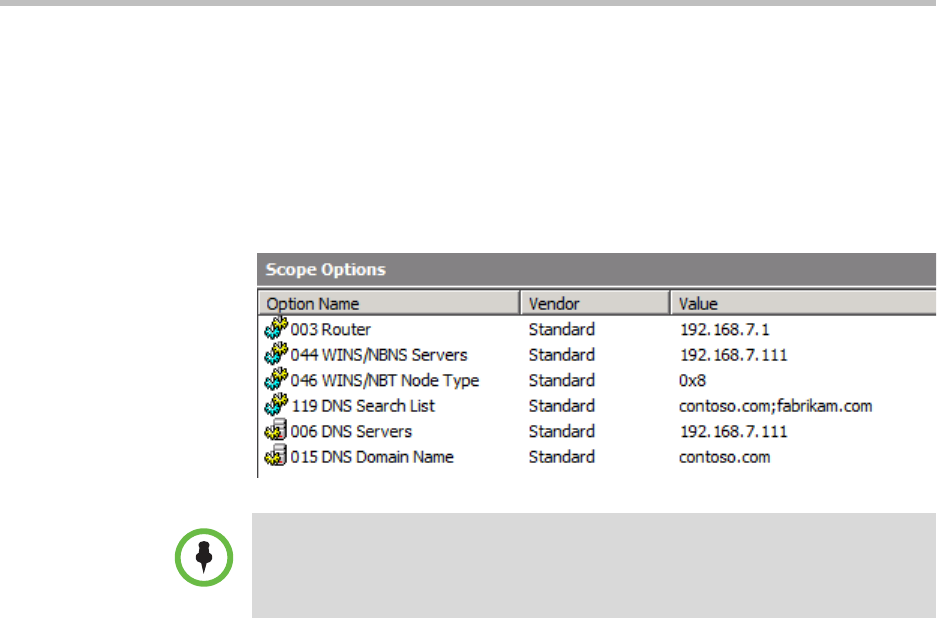Click the 044 WINS/NBNS Servers option icon
The image size is (937, 618).
(276, 354)
